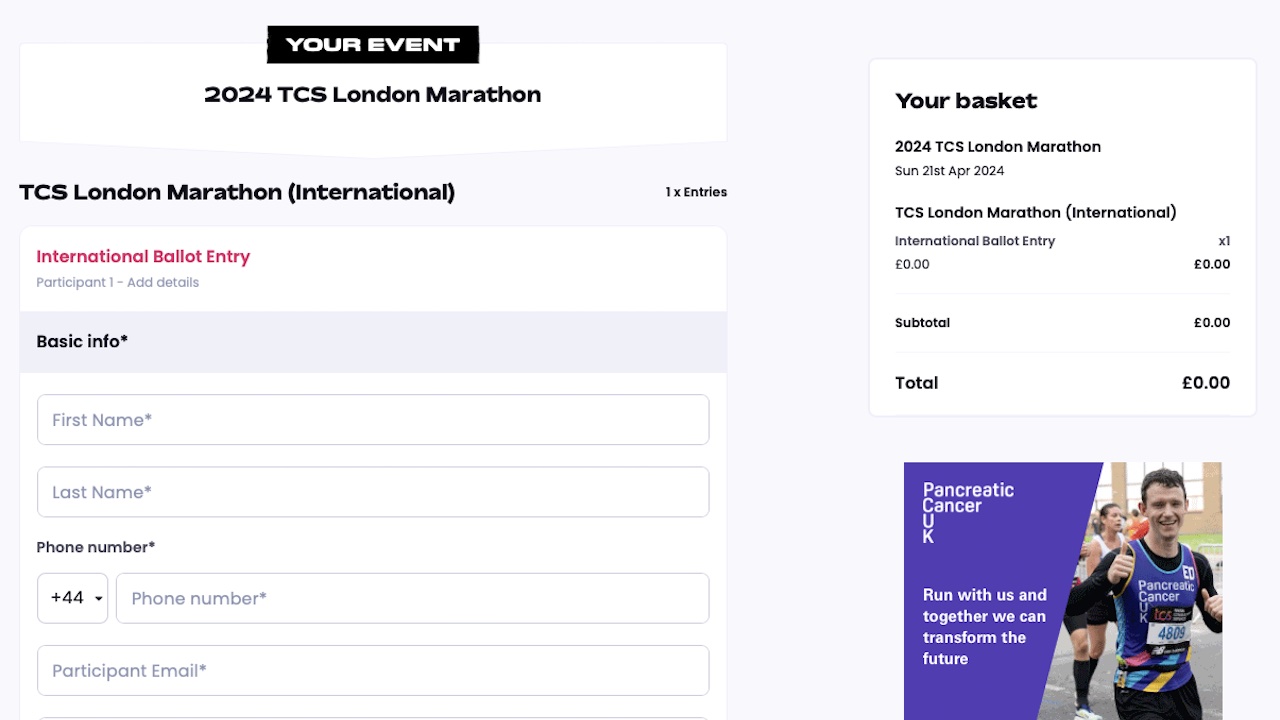Click the Phone number input field

412,598
